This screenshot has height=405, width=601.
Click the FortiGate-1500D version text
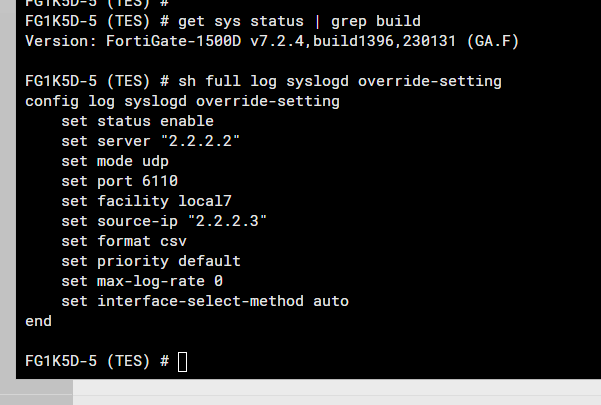[228, 41]
